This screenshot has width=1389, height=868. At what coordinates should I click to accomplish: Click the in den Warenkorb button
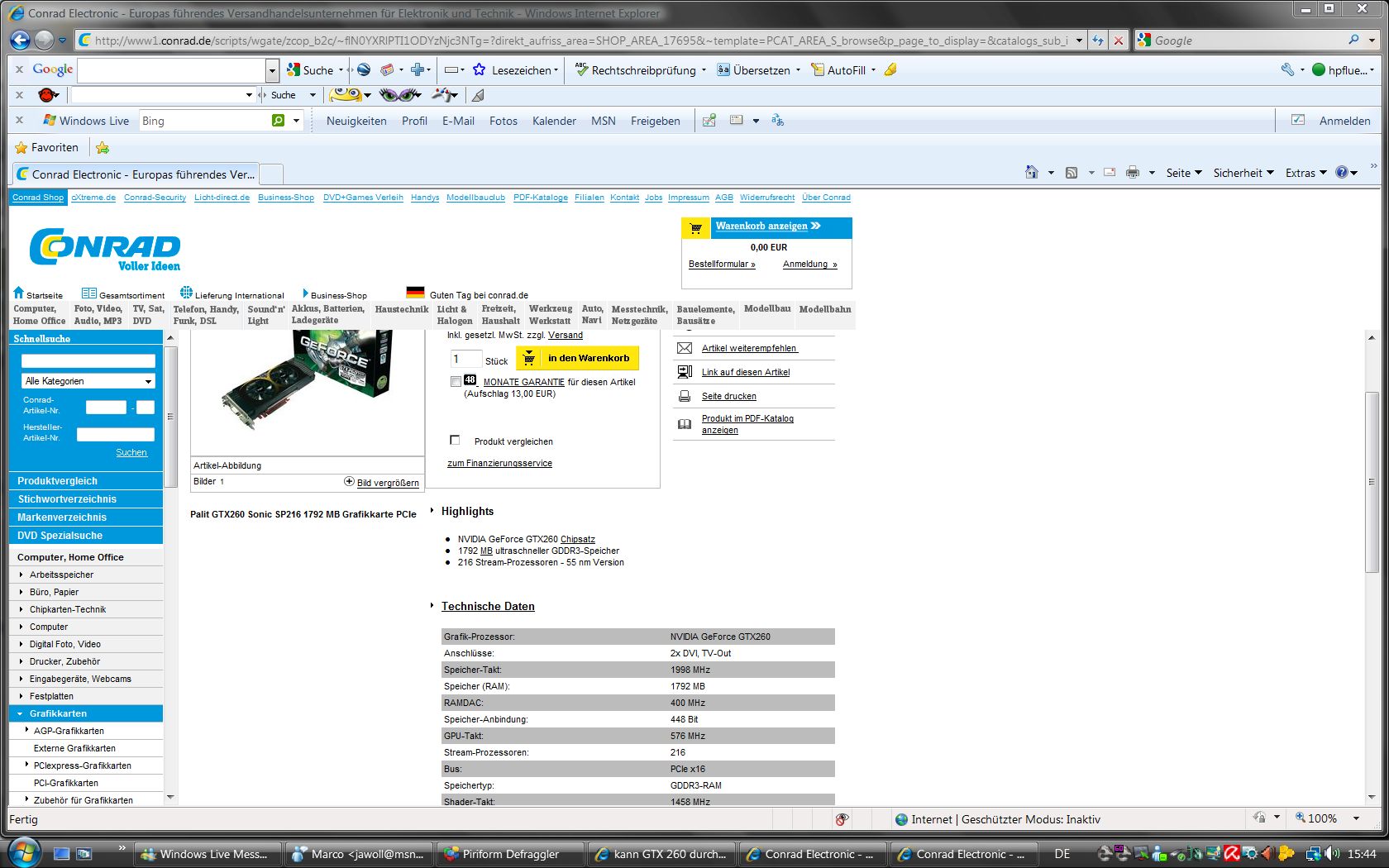coord(578,358)
